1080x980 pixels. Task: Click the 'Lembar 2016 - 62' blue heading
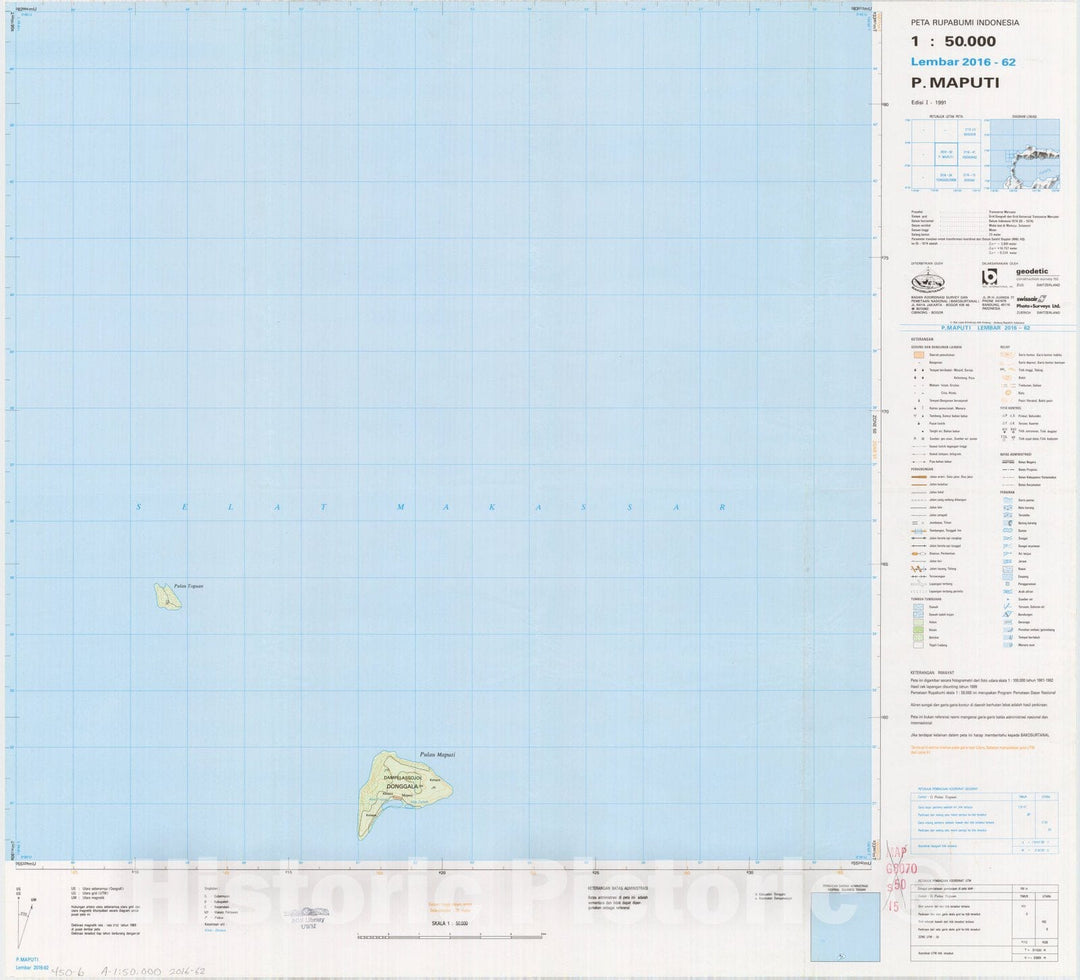pyautogui.click(x=962, y=62)
